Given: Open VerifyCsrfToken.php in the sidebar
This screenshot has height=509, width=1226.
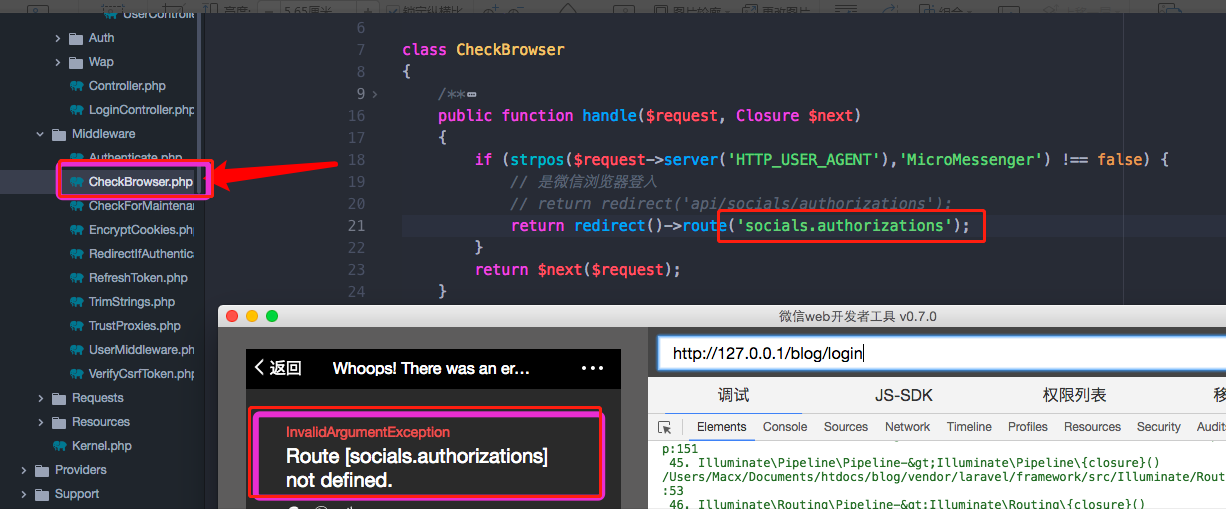Looking at the screenshot, I should pyautogui.click(x=141, y=374).
